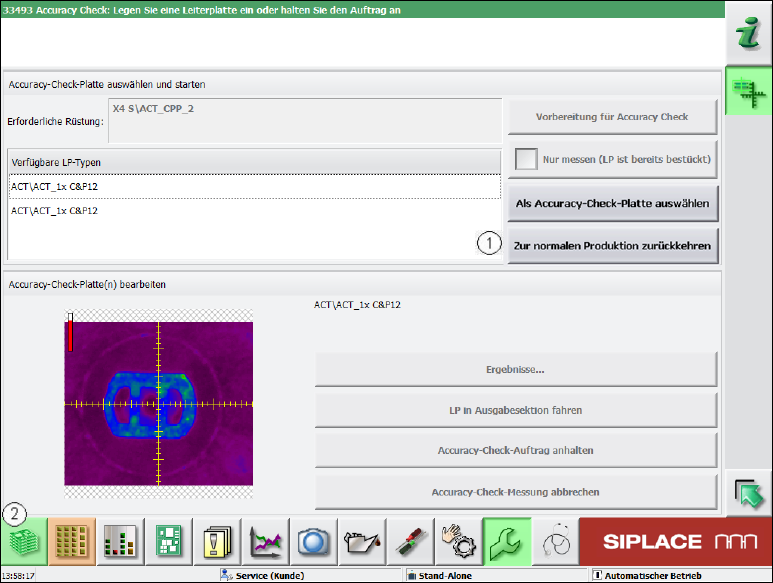Image resolution: width=773 pixels, height=583 pixels.
Task: Open the green board stack production icon
Action: pos(24,542)
